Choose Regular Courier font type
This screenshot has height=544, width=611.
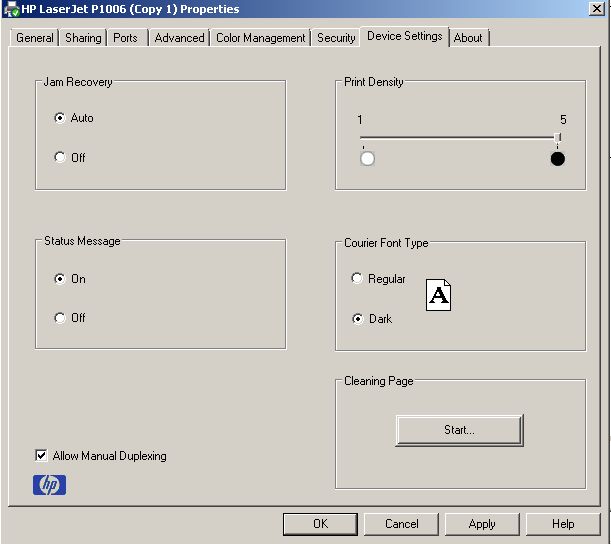pos(357,278)
